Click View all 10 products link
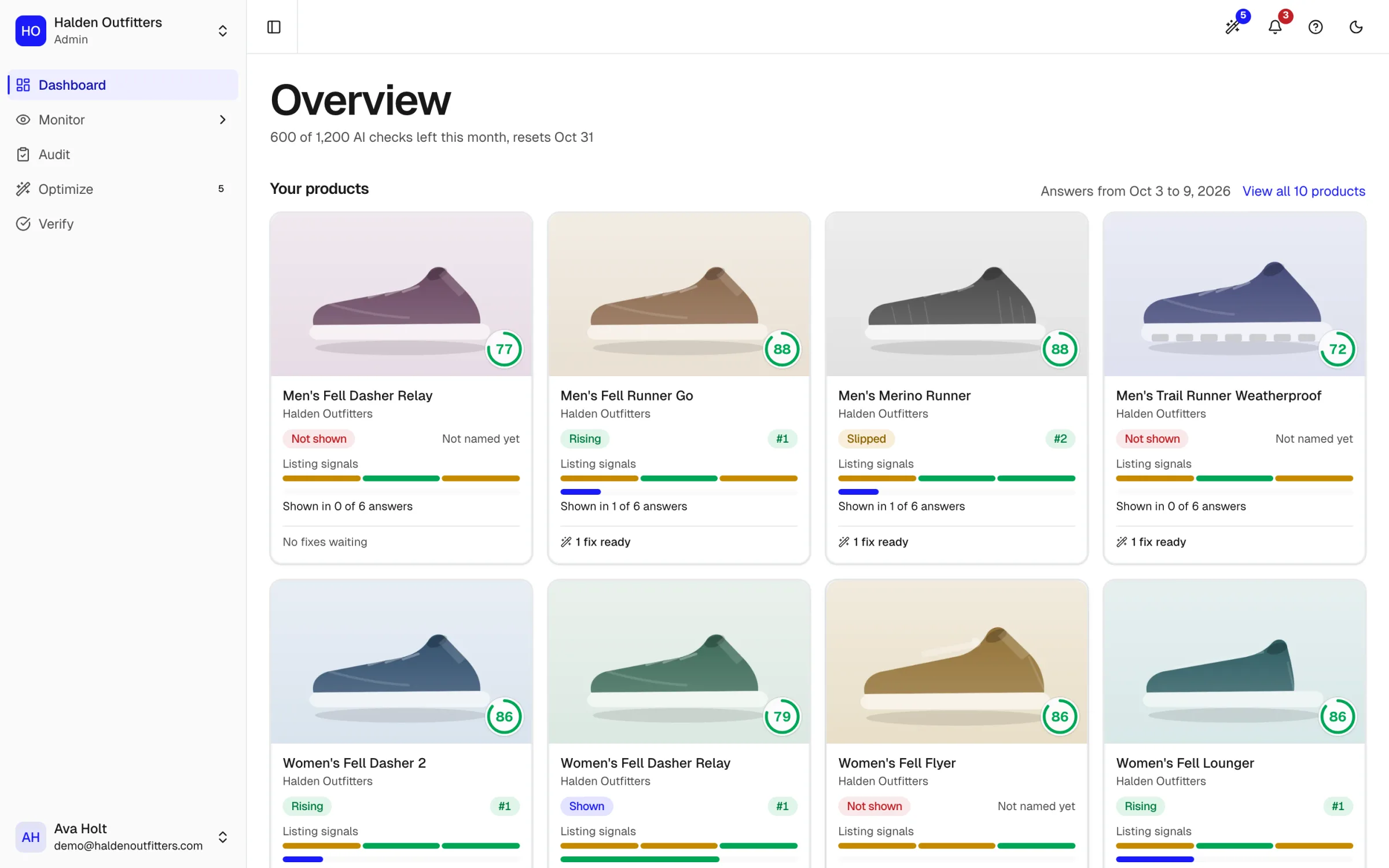This screenshot has height=868, width=1389. [1303, 191]
